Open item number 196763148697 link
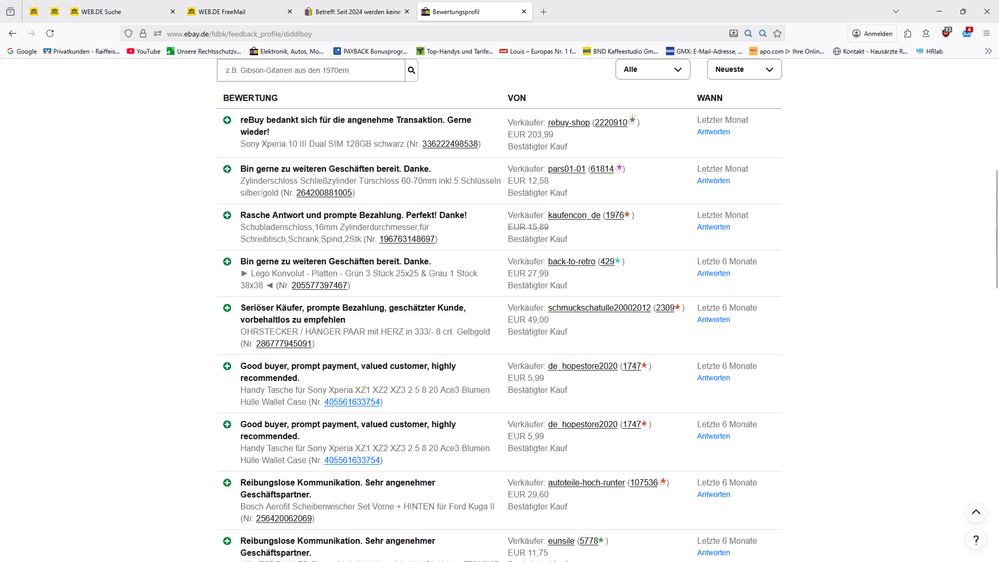999x562 pixels. click(x=406, y=240)
